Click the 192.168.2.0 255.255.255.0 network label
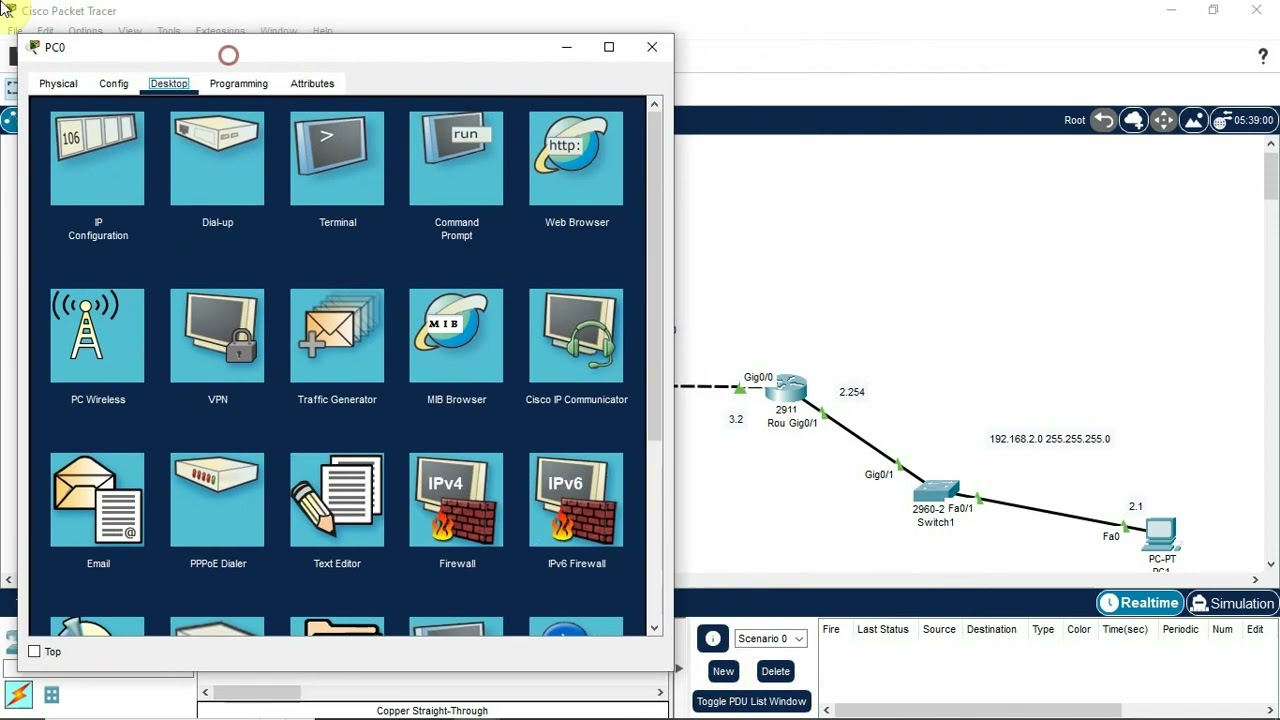Screen dimensions: 1280x720 click(x=1049, y=439)
